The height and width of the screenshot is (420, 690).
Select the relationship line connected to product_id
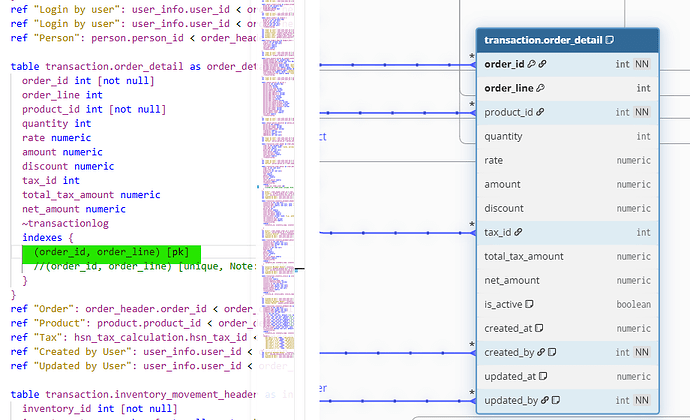click(x=397, y=113)
